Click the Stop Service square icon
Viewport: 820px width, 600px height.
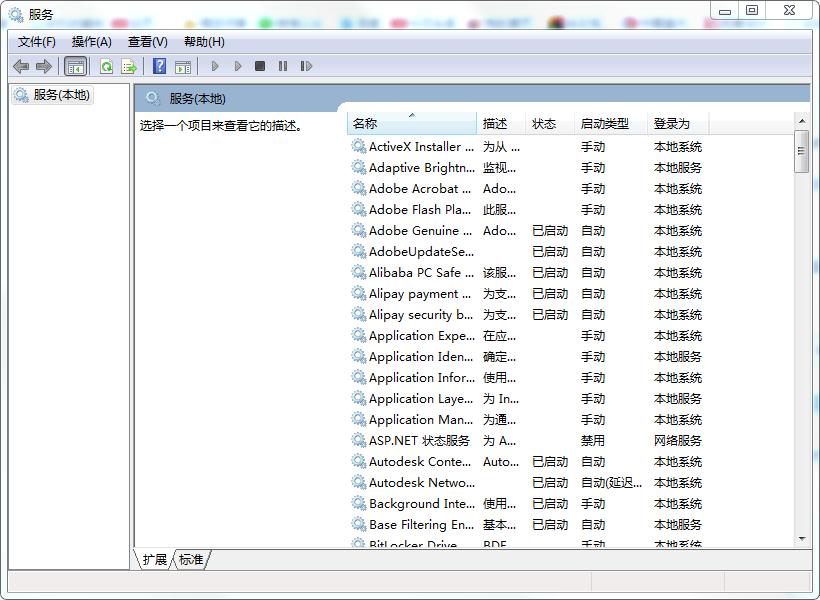pos(259,66)
